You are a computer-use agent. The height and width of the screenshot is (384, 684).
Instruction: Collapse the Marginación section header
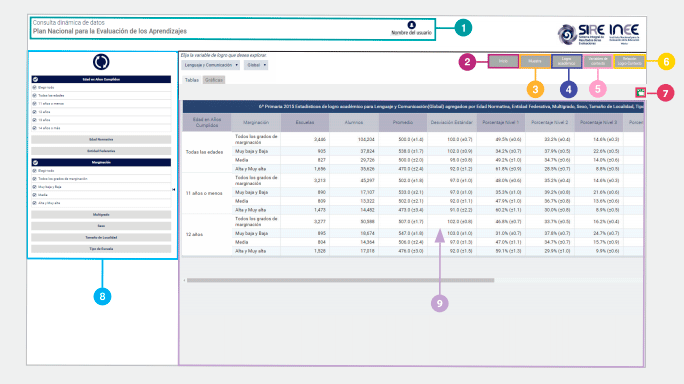(x=101, y=162)
